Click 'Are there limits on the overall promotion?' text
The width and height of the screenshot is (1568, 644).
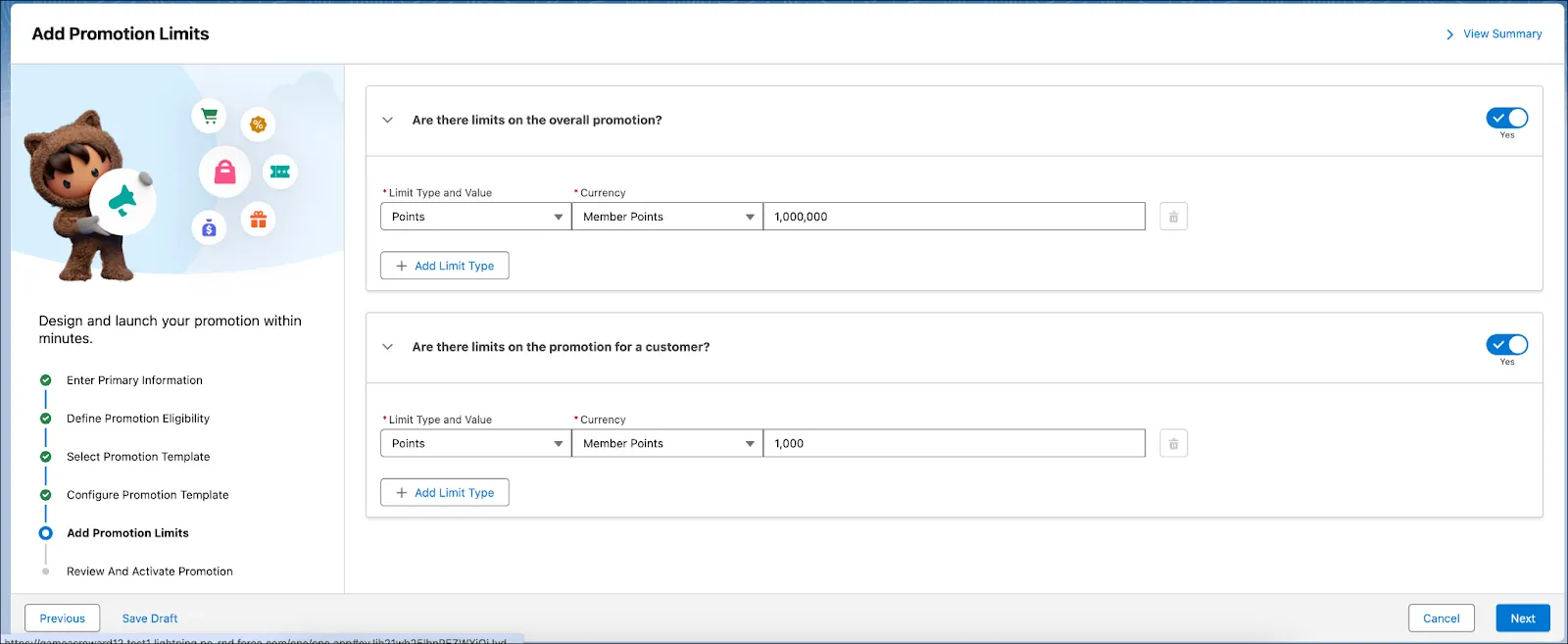(x=537, y=120)
